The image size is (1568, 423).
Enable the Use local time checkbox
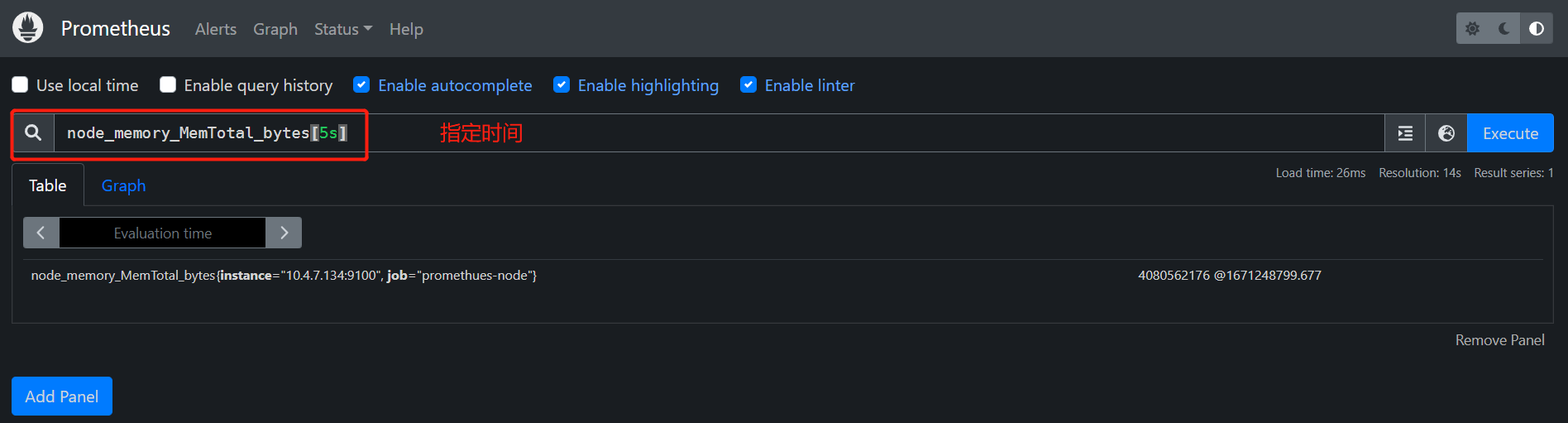pyautogui.click(x=20, y=85)
